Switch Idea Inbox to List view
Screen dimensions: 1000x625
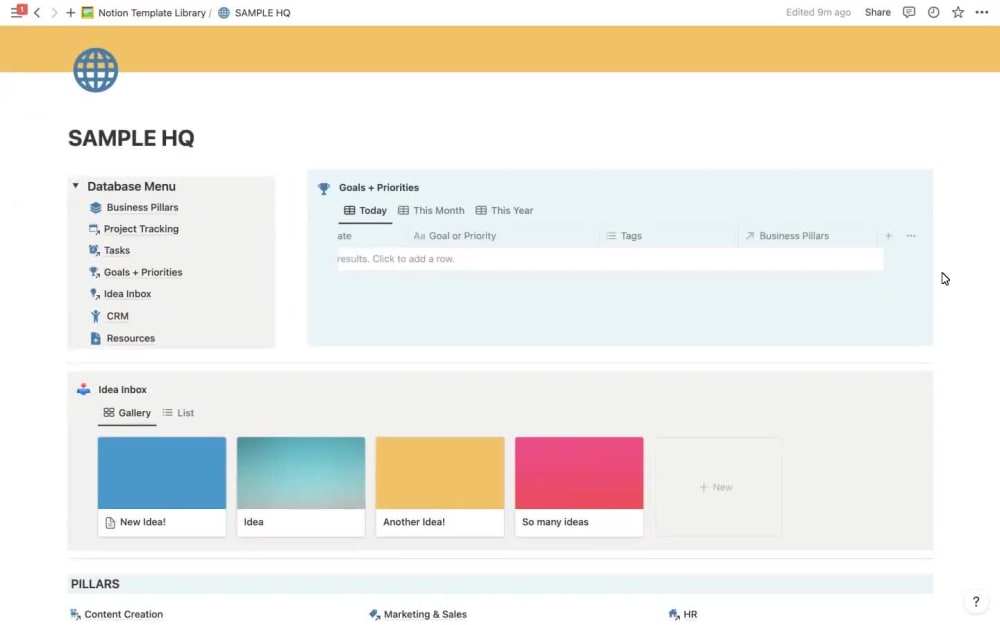click(x=183, y=412)
